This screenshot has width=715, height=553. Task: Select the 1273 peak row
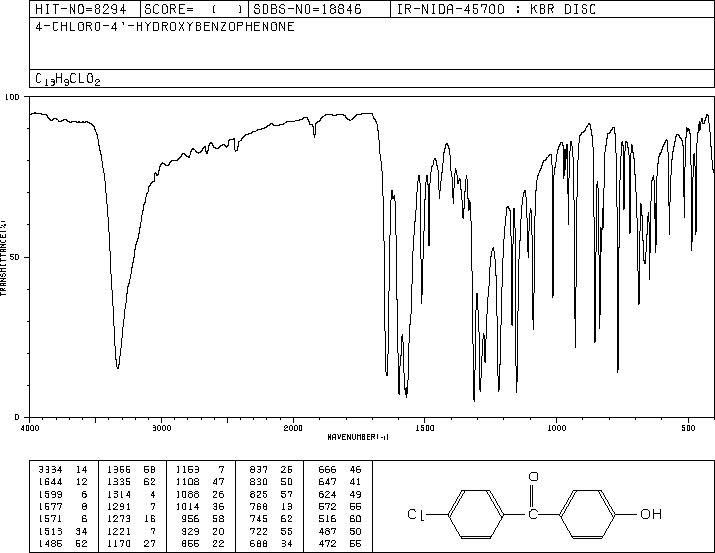[x=131, y=519]
